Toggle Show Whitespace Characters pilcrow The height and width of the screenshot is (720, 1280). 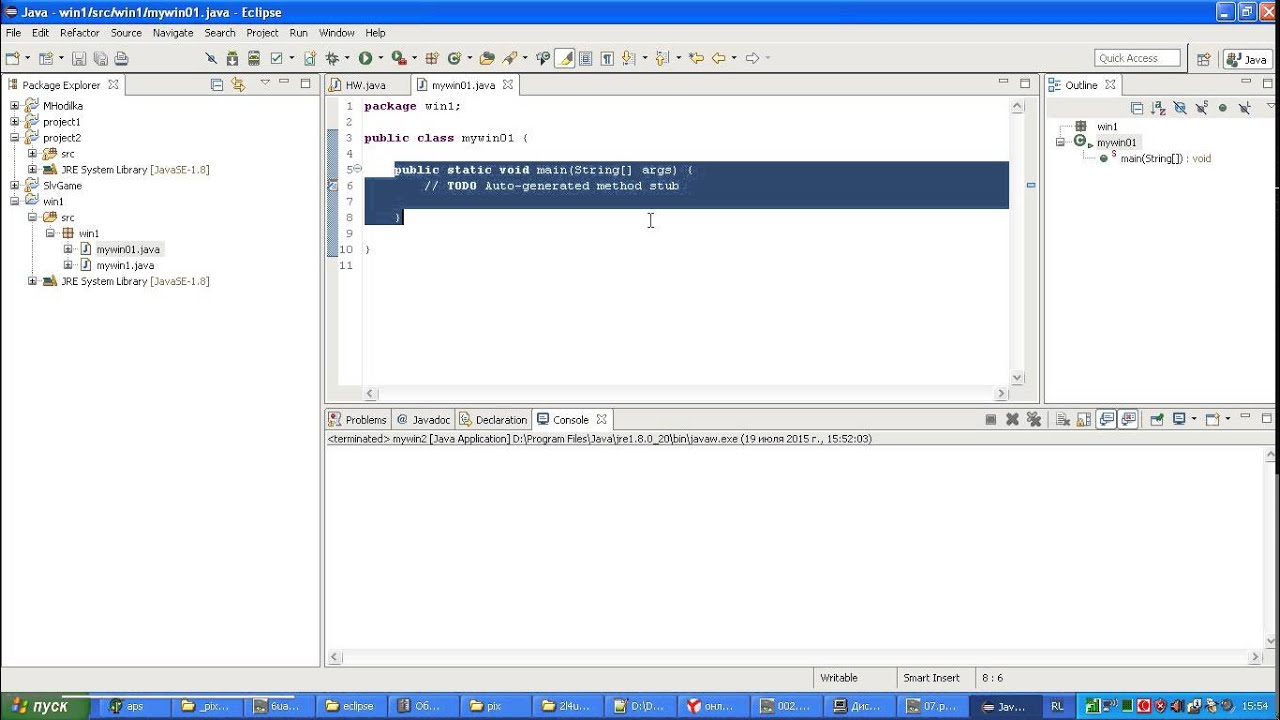[607, 59]
